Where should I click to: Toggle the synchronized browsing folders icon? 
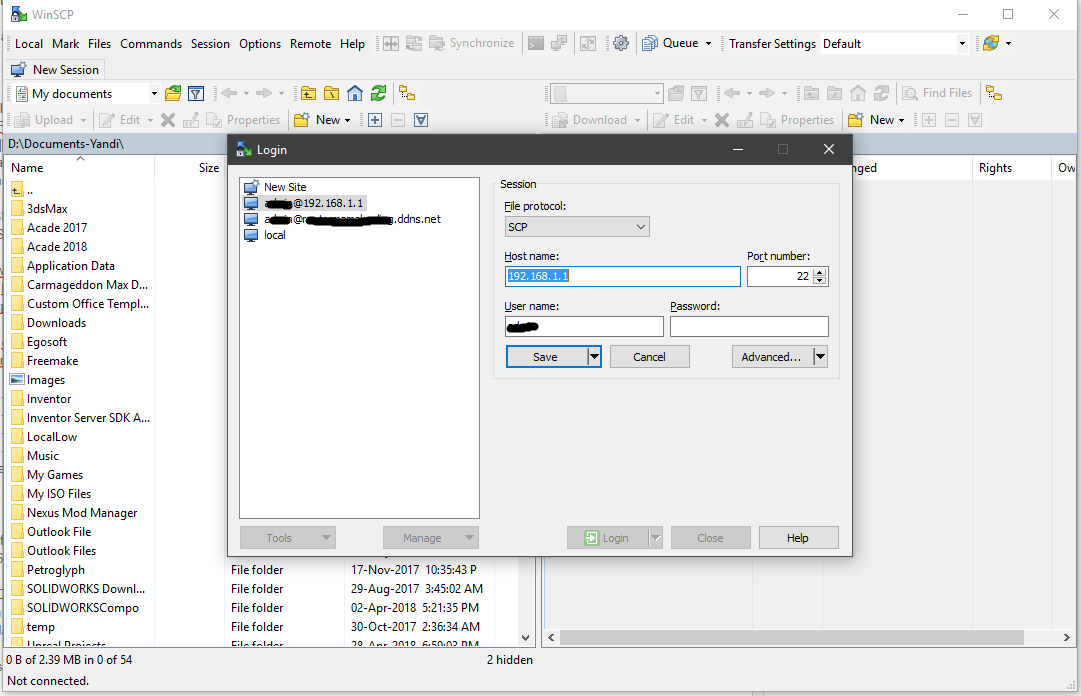coord(407,93)
